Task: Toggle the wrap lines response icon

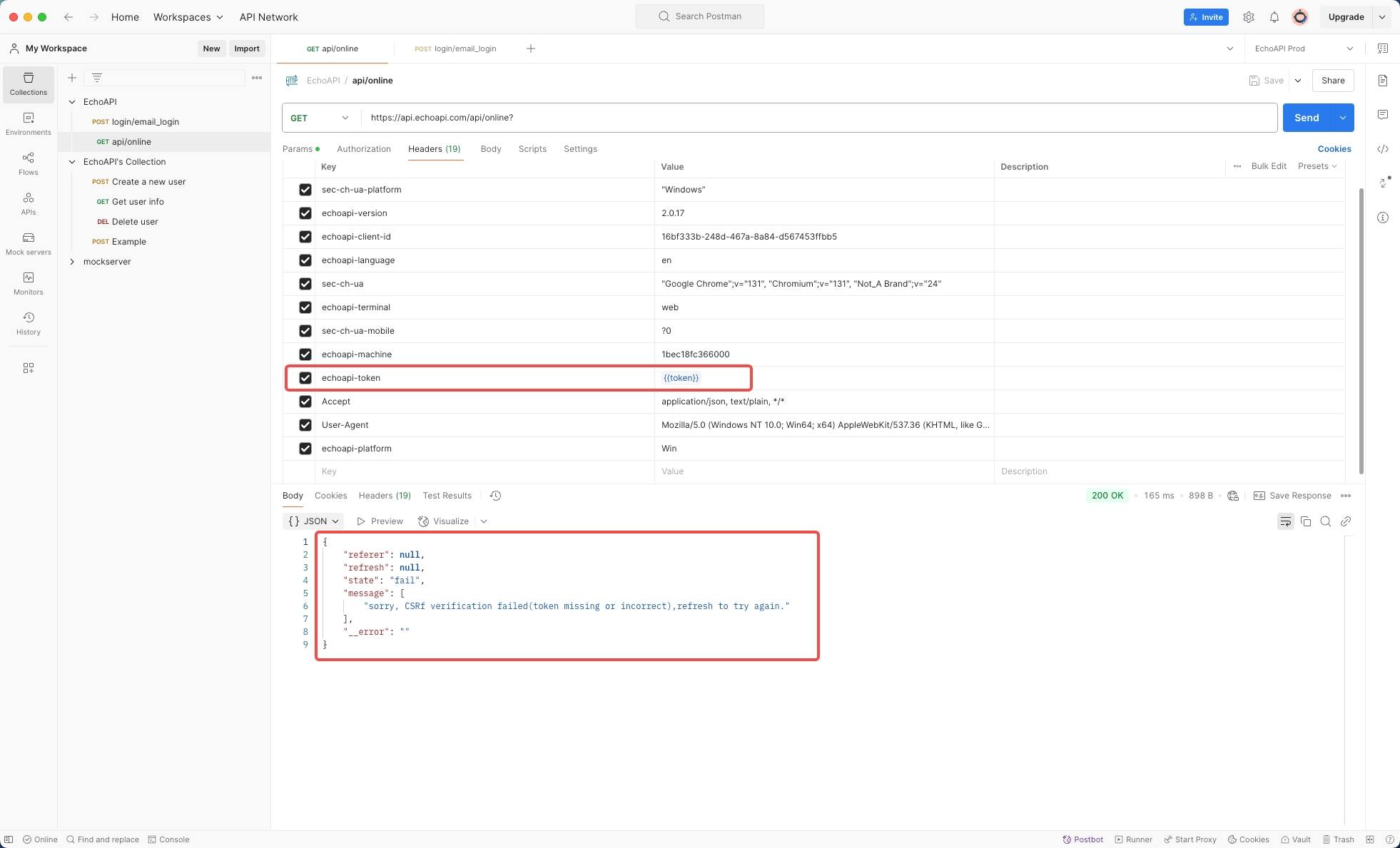Action: pos(1286,521)
